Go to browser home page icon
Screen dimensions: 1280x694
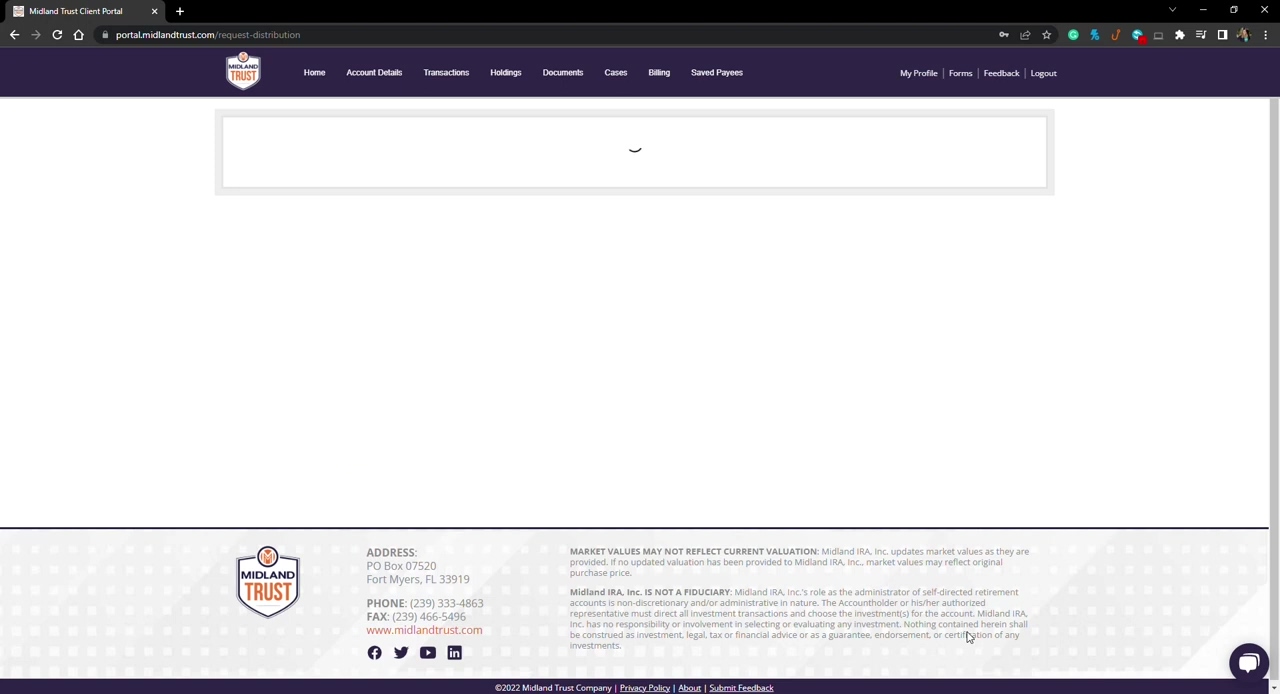pyautogui.click(x=78, y=35)
